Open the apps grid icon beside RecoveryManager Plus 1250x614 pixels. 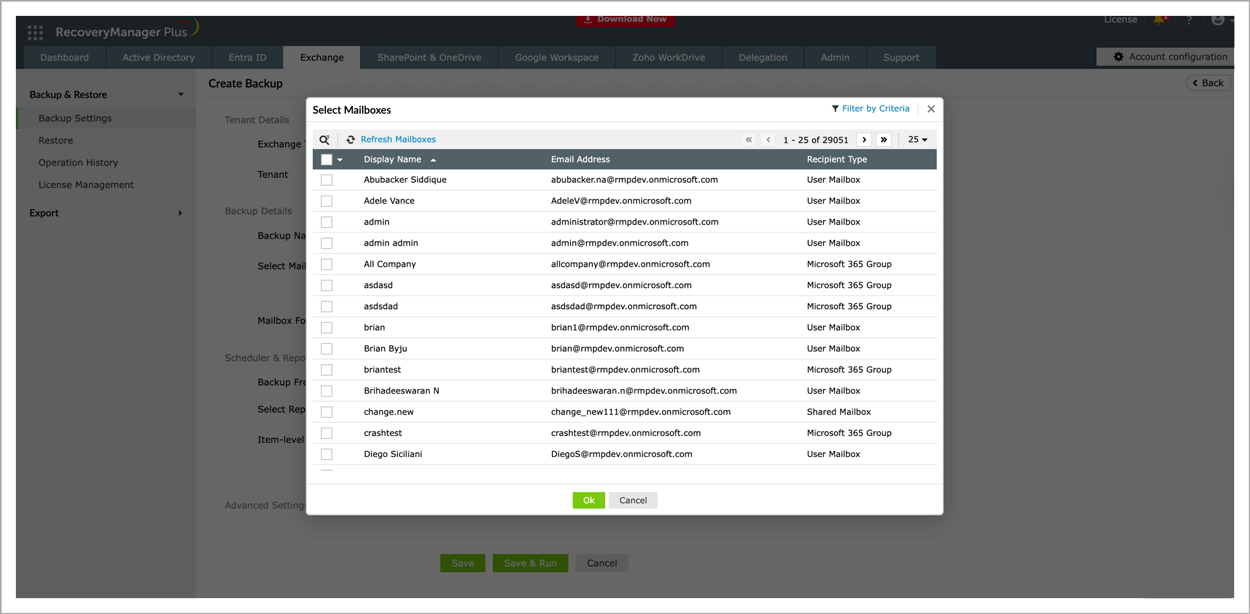(35, 32)
